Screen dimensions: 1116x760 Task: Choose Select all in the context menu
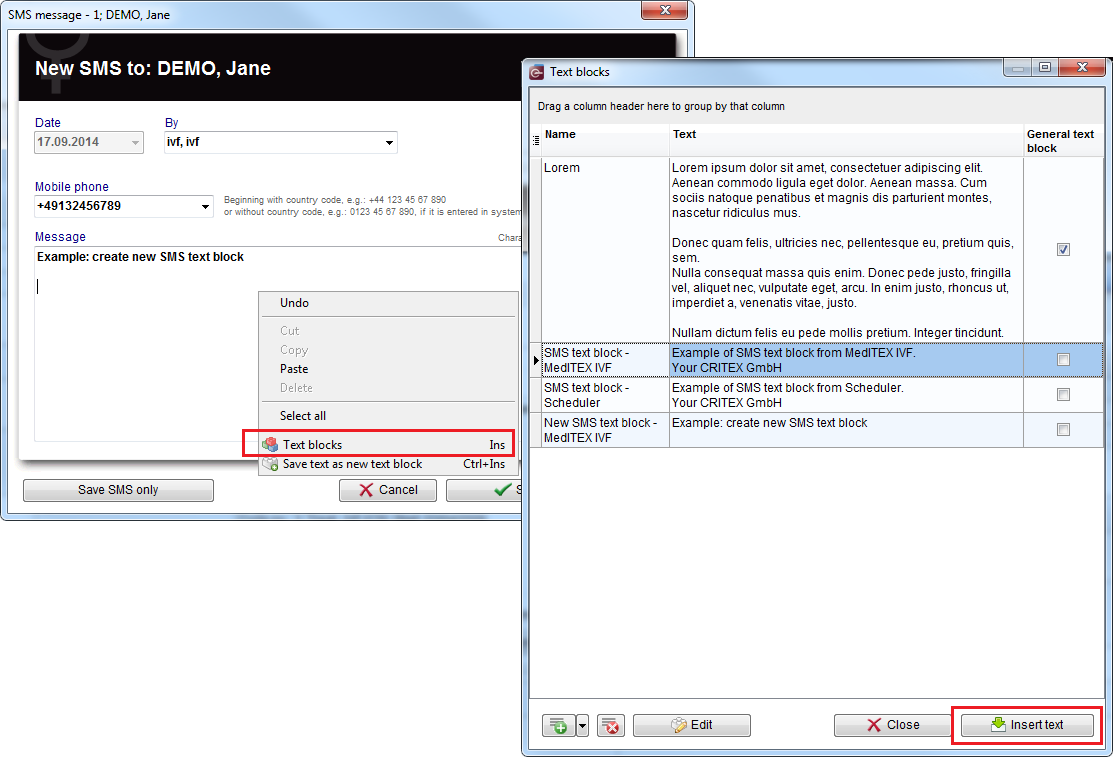388,416
